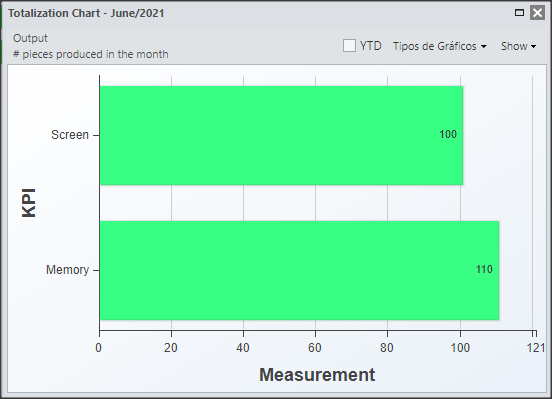552x399 pixels.
Task: Click the 110 value label on Memory bar
Action: click(x=484, y=269)
